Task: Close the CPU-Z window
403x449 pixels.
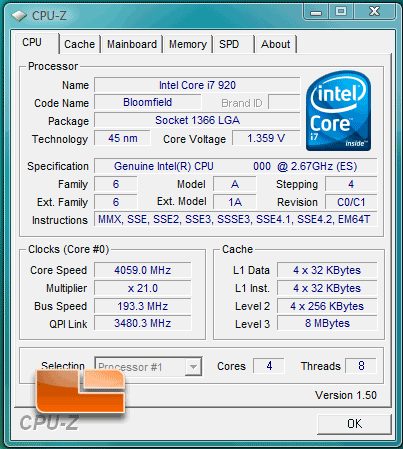Action: (x=375, y=12)
